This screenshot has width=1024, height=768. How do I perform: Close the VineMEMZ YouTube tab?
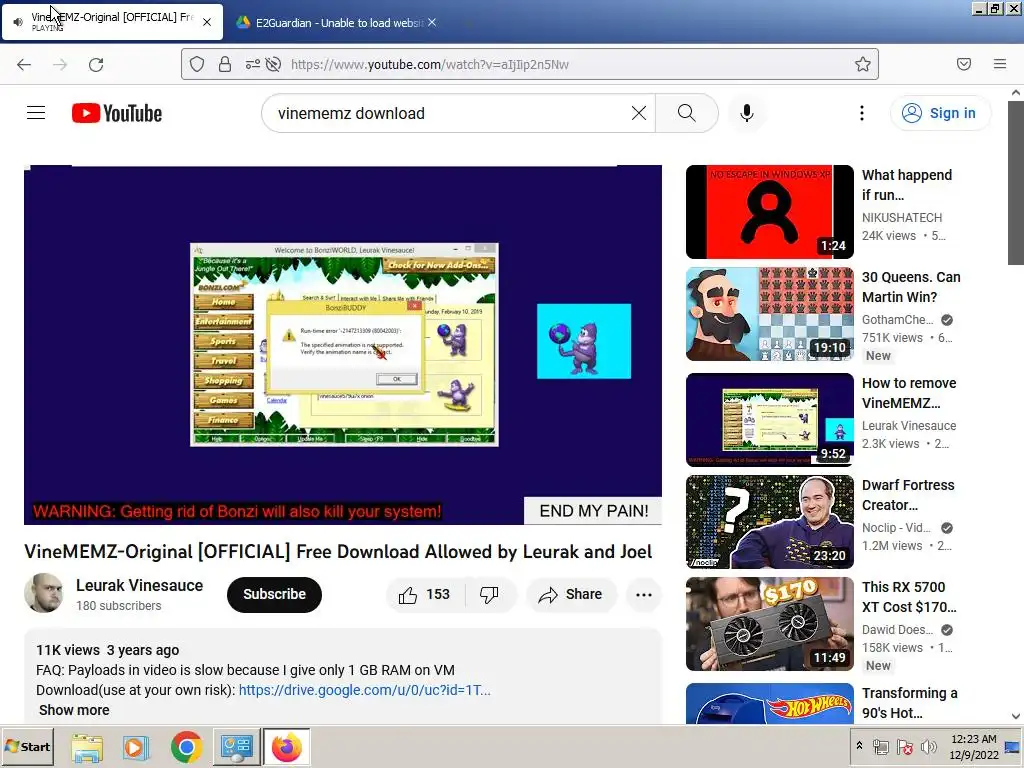click(207, 22)
